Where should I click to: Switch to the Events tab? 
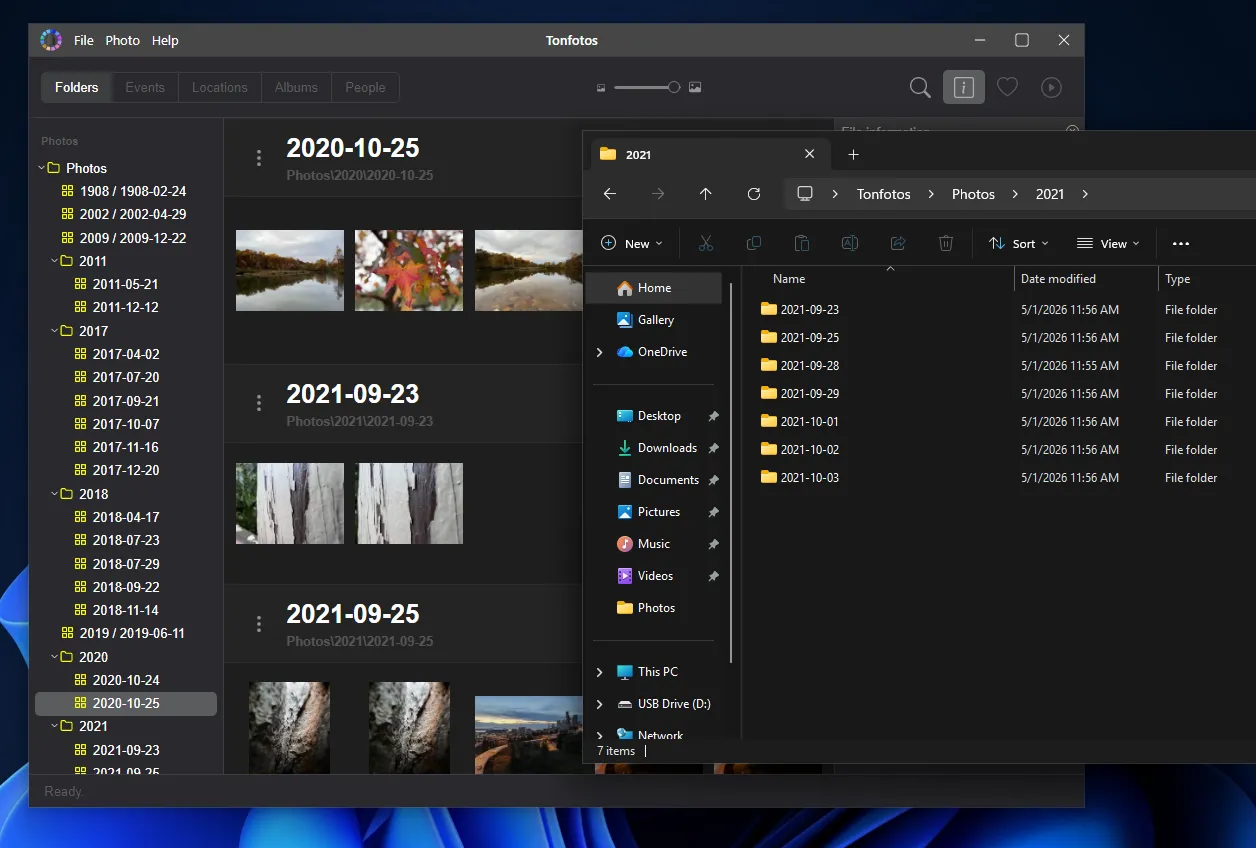click(x=145, y=88)
